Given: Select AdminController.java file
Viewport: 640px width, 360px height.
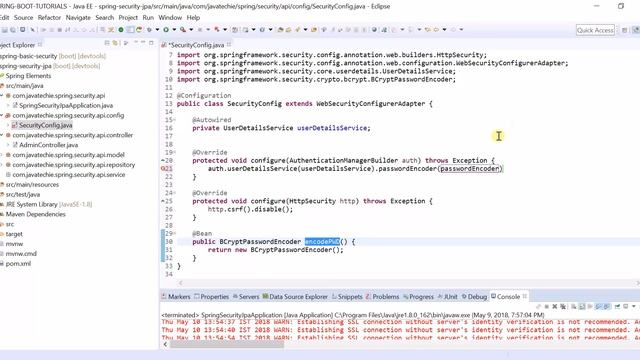Looking at the screenshot, I should pos(48,145).
